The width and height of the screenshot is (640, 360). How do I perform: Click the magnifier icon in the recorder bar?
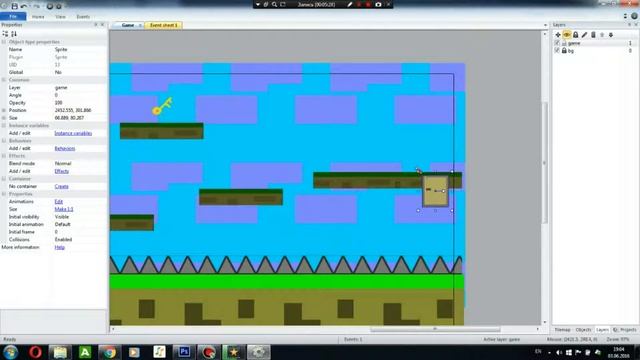[274, 4]
